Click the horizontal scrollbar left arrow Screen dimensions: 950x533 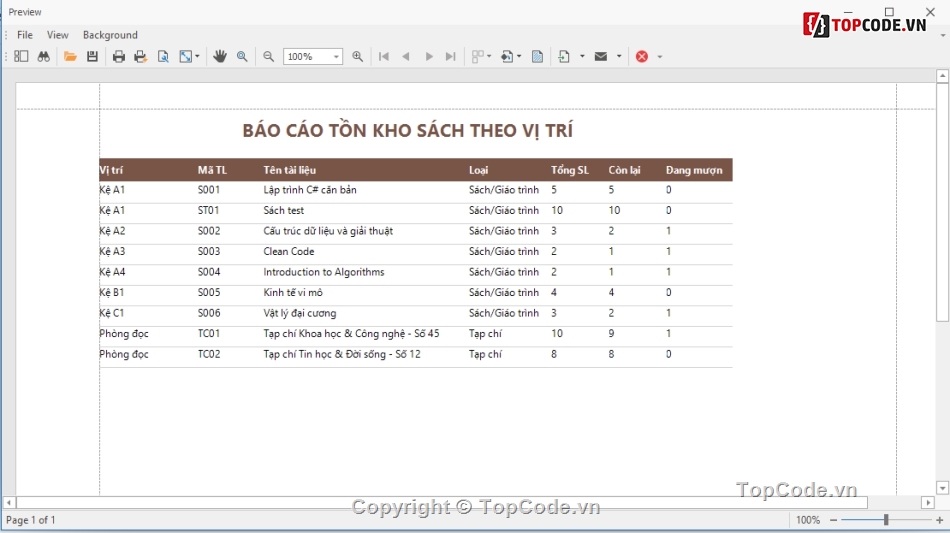click(9, 503)
